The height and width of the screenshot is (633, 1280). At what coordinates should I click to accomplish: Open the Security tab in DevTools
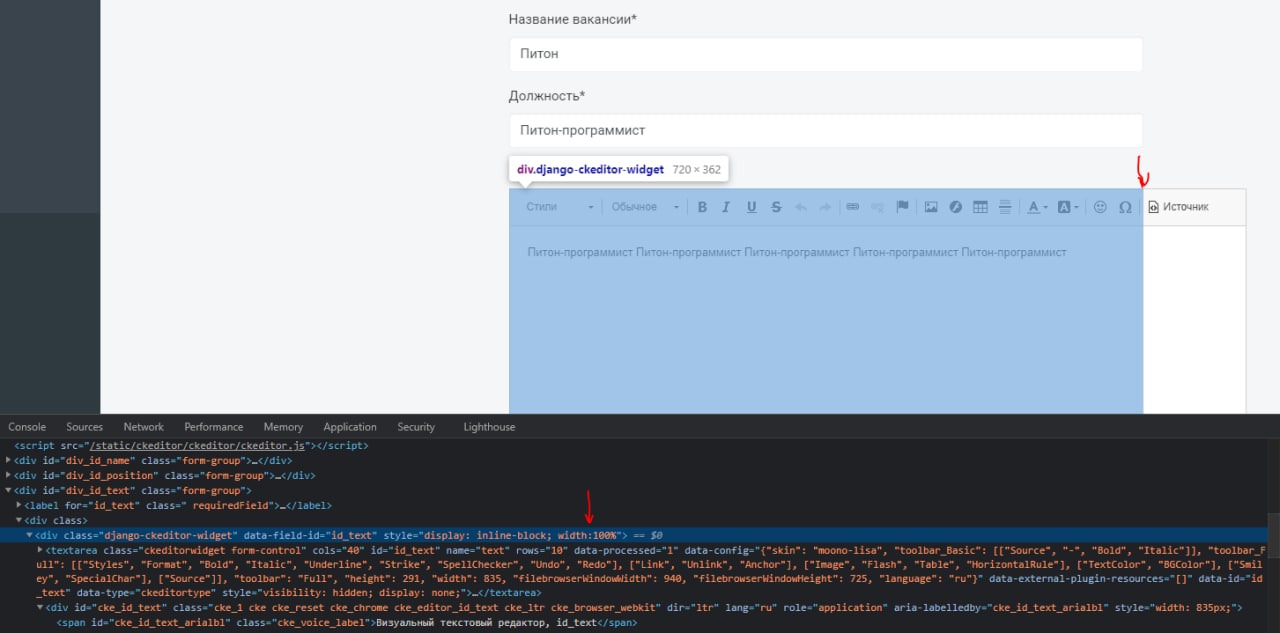416,427
